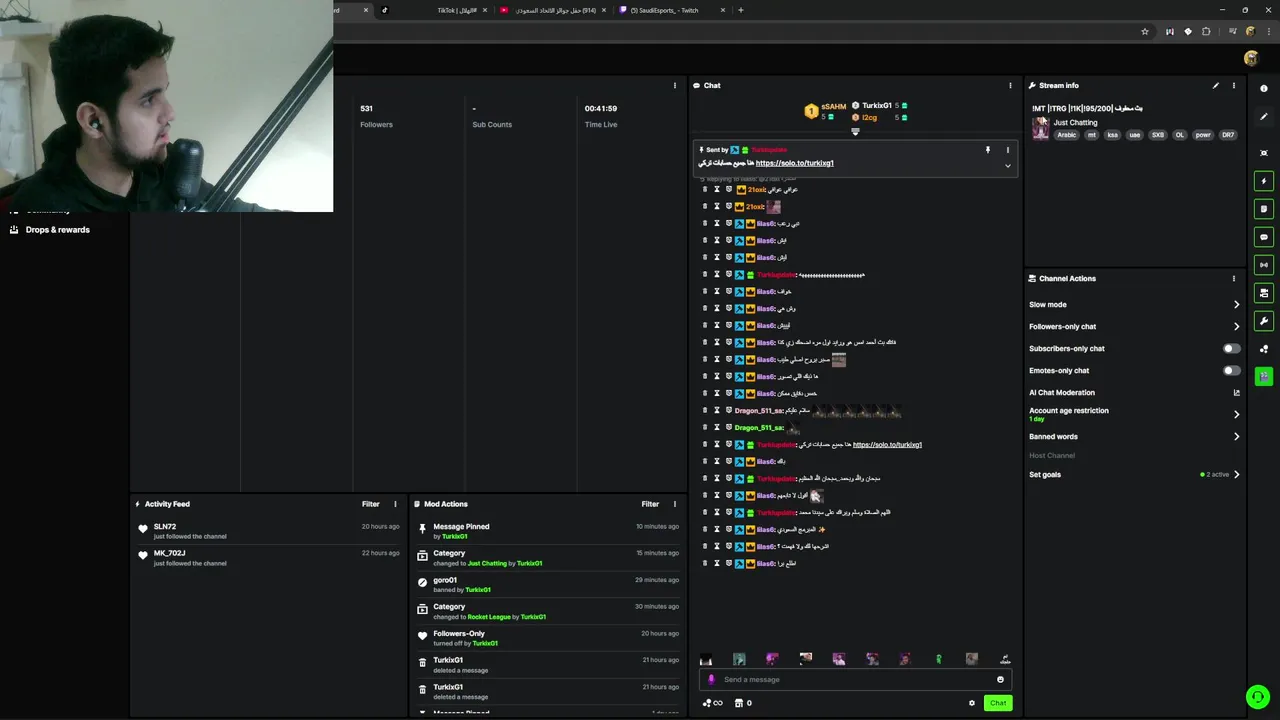
Task: Open a new browser tab
Action: click(x=741, y=10)
